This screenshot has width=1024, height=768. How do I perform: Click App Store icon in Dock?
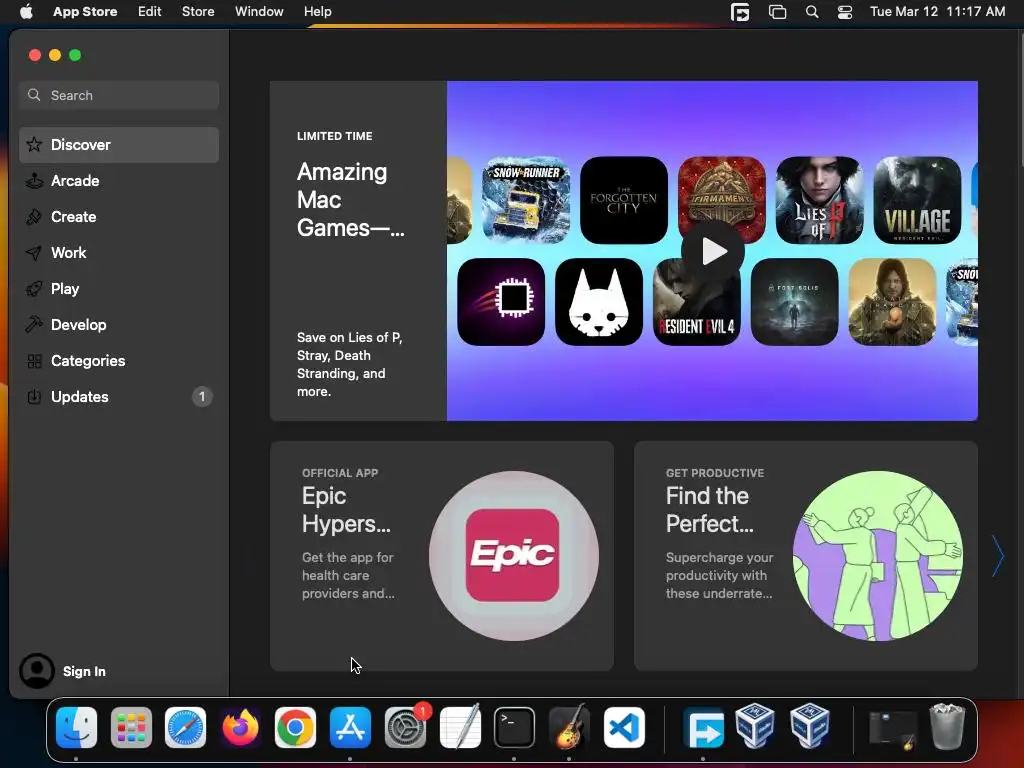coord(350,727)
